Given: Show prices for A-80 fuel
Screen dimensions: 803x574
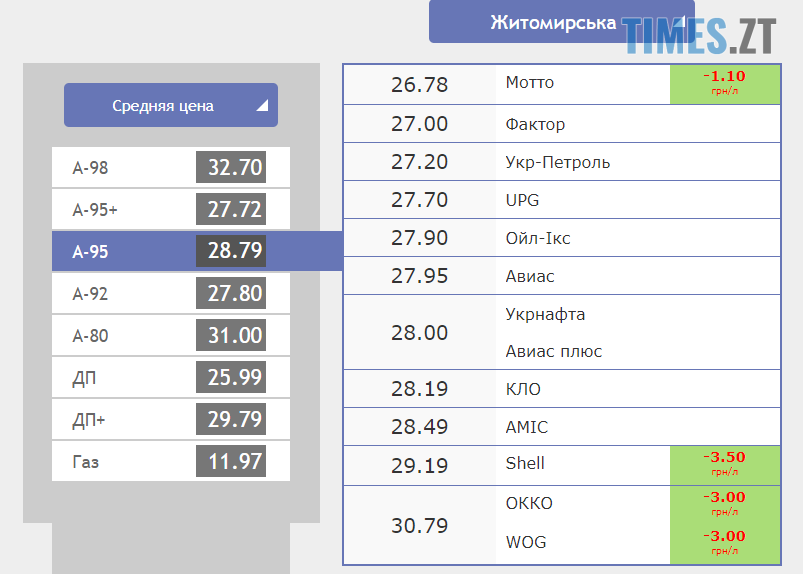Looking at the screenshot, I should point(170,335).
